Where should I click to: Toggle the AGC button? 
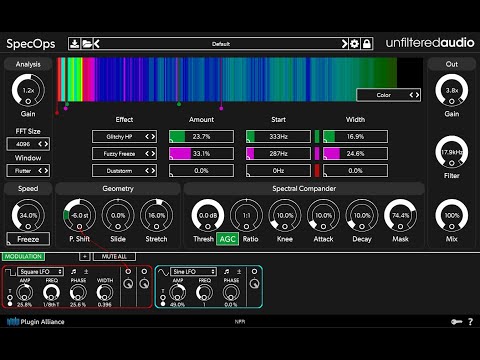click(227, 239)
